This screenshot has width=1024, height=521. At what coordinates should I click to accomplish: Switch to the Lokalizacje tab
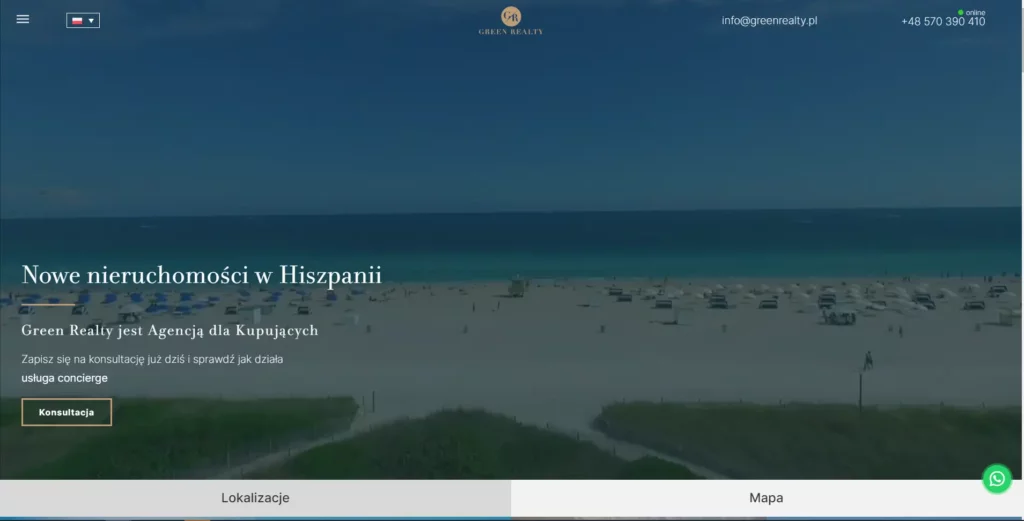tap(255, 498)
